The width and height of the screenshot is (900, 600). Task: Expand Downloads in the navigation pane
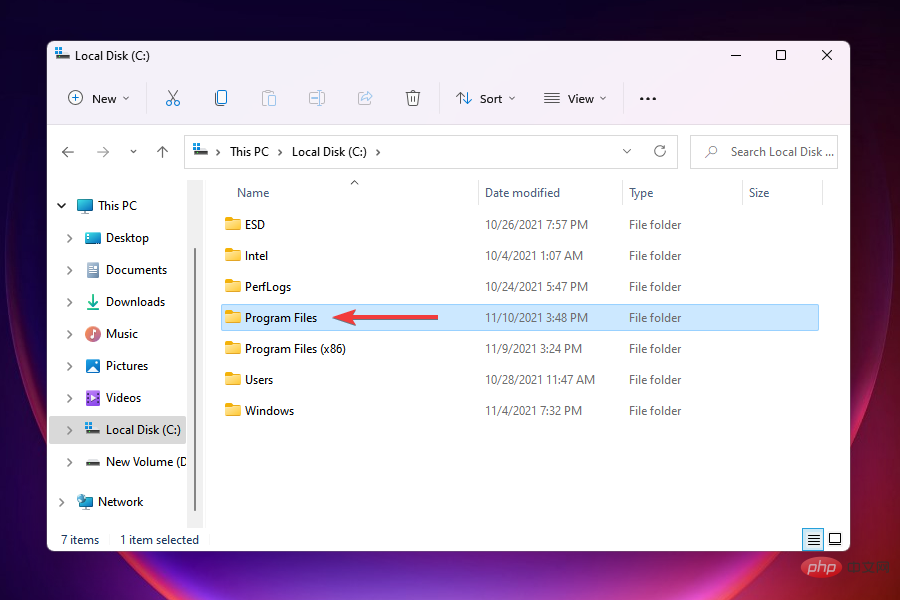(69, 301)
